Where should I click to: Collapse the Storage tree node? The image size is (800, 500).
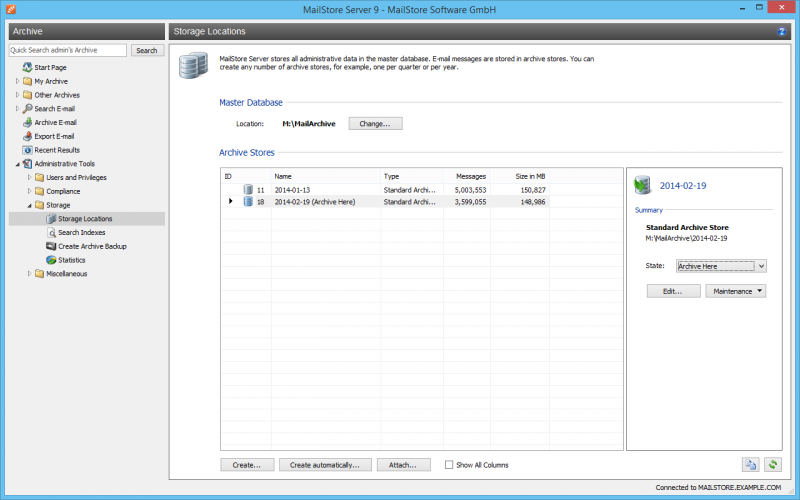[29, 206]
